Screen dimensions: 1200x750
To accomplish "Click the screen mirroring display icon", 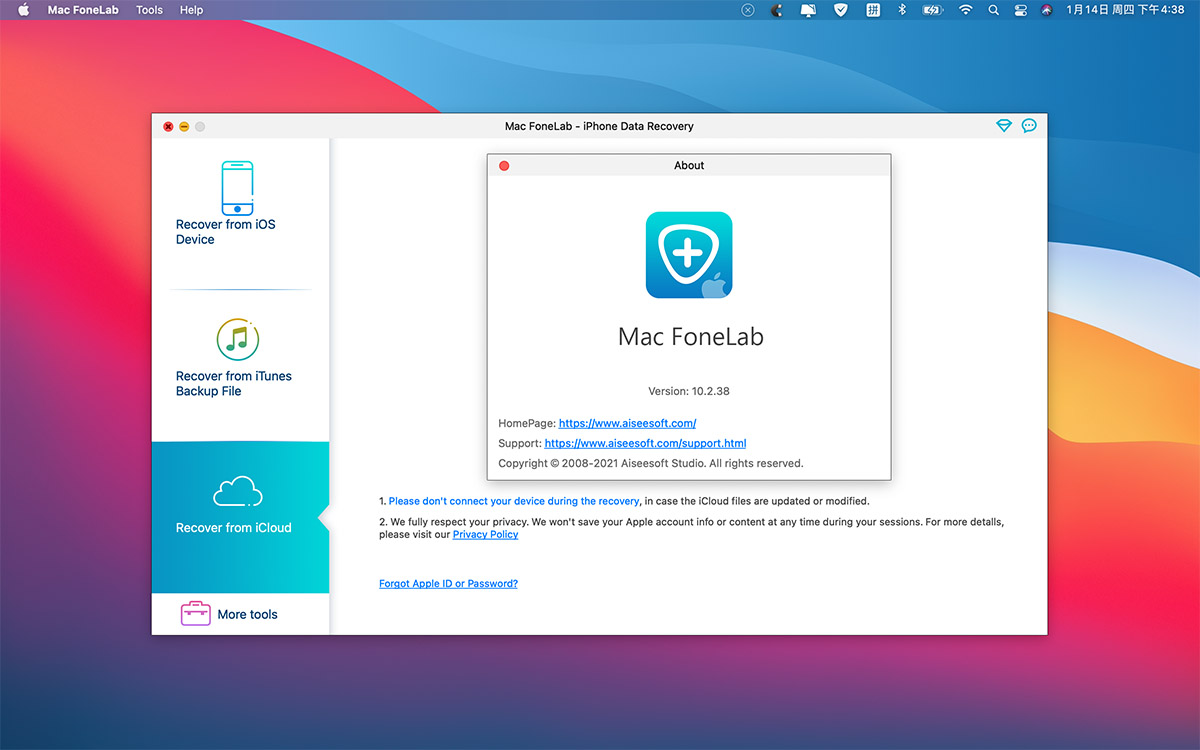I will point(809,10).
